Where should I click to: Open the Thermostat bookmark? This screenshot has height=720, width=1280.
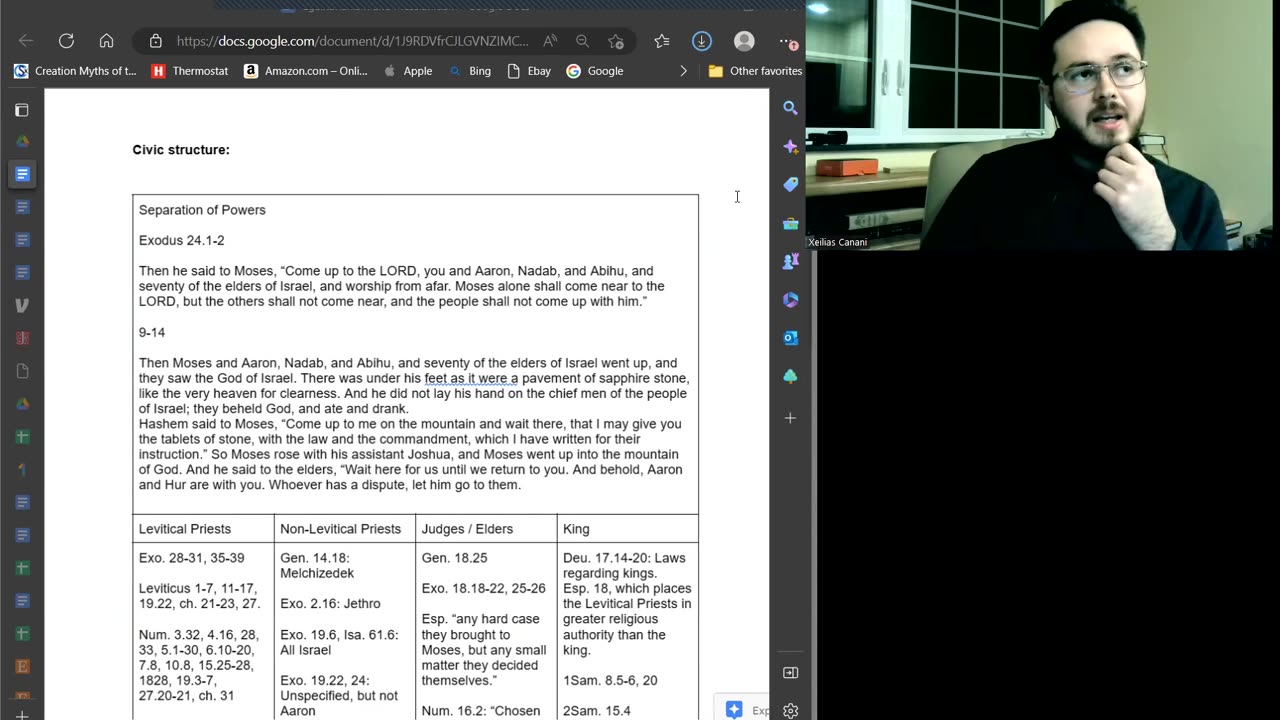(190, 71)
